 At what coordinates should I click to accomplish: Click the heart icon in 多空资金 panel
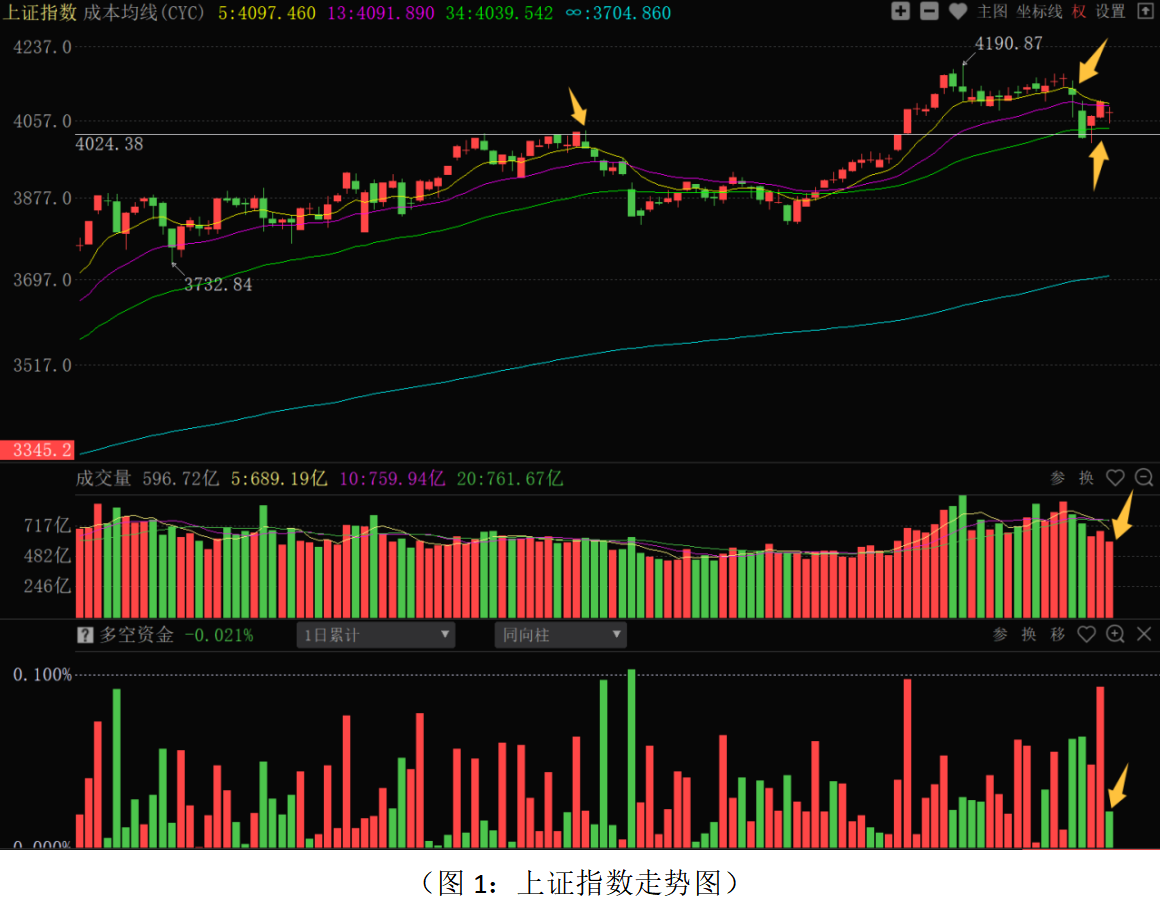point(1087,634)
